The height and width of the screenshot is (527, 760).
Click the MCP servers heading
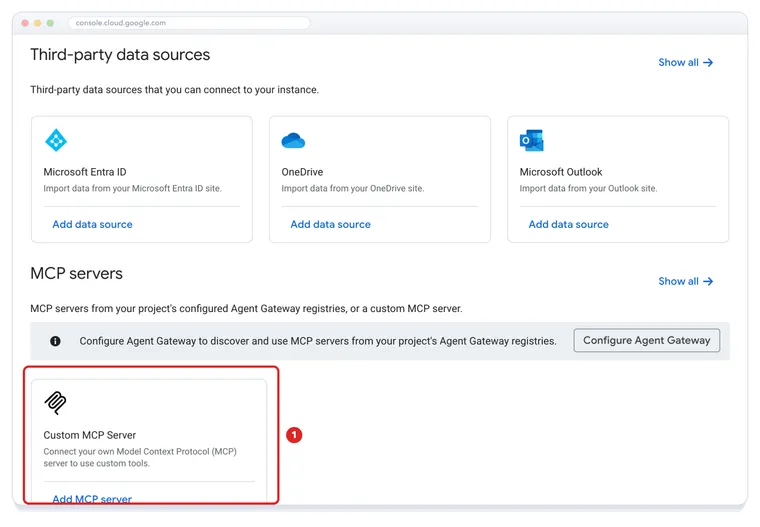pyautogui.click(x=77, y=273)
